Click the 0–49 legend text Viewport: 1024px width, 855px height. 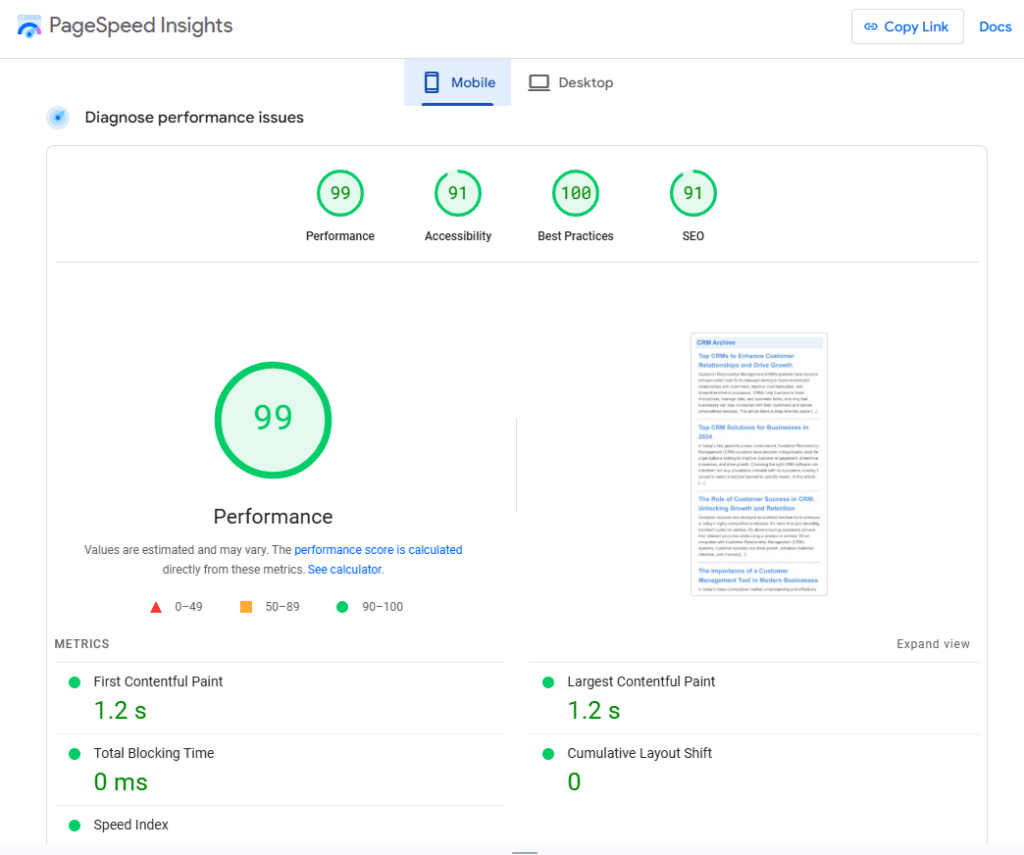(189, 607)
